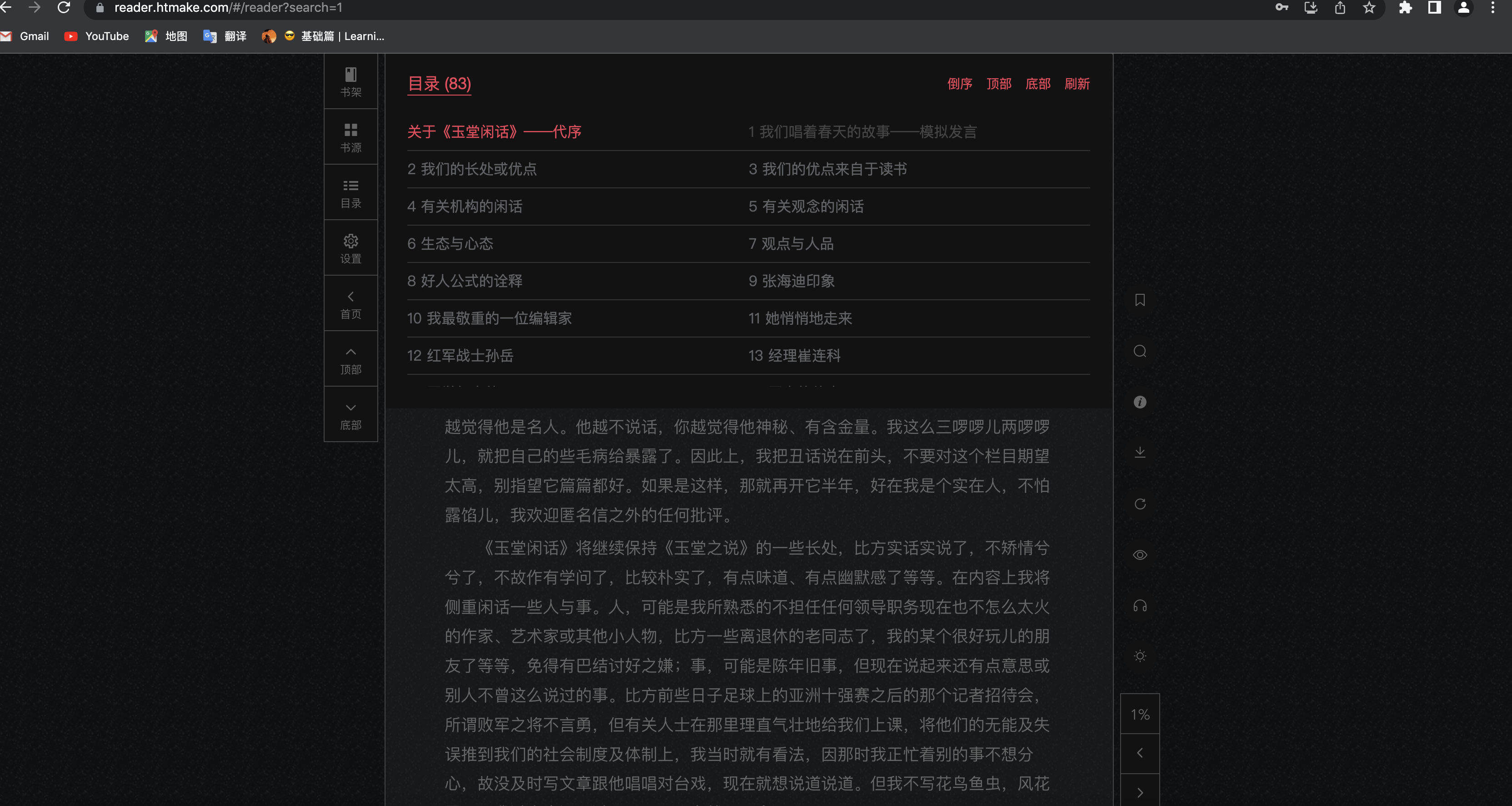Go back using the 首页 left chevron
This screenshot has height=806, width=1512.
pyautogui.click(x=350, y=304)
